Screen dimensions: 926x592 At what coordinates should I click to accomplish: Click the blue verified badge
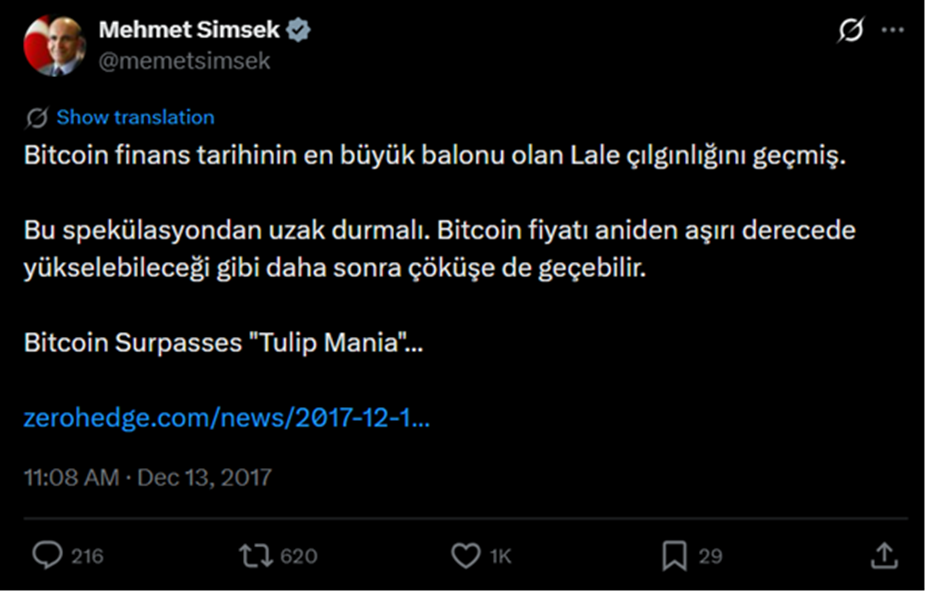click(x=299, y=30)
